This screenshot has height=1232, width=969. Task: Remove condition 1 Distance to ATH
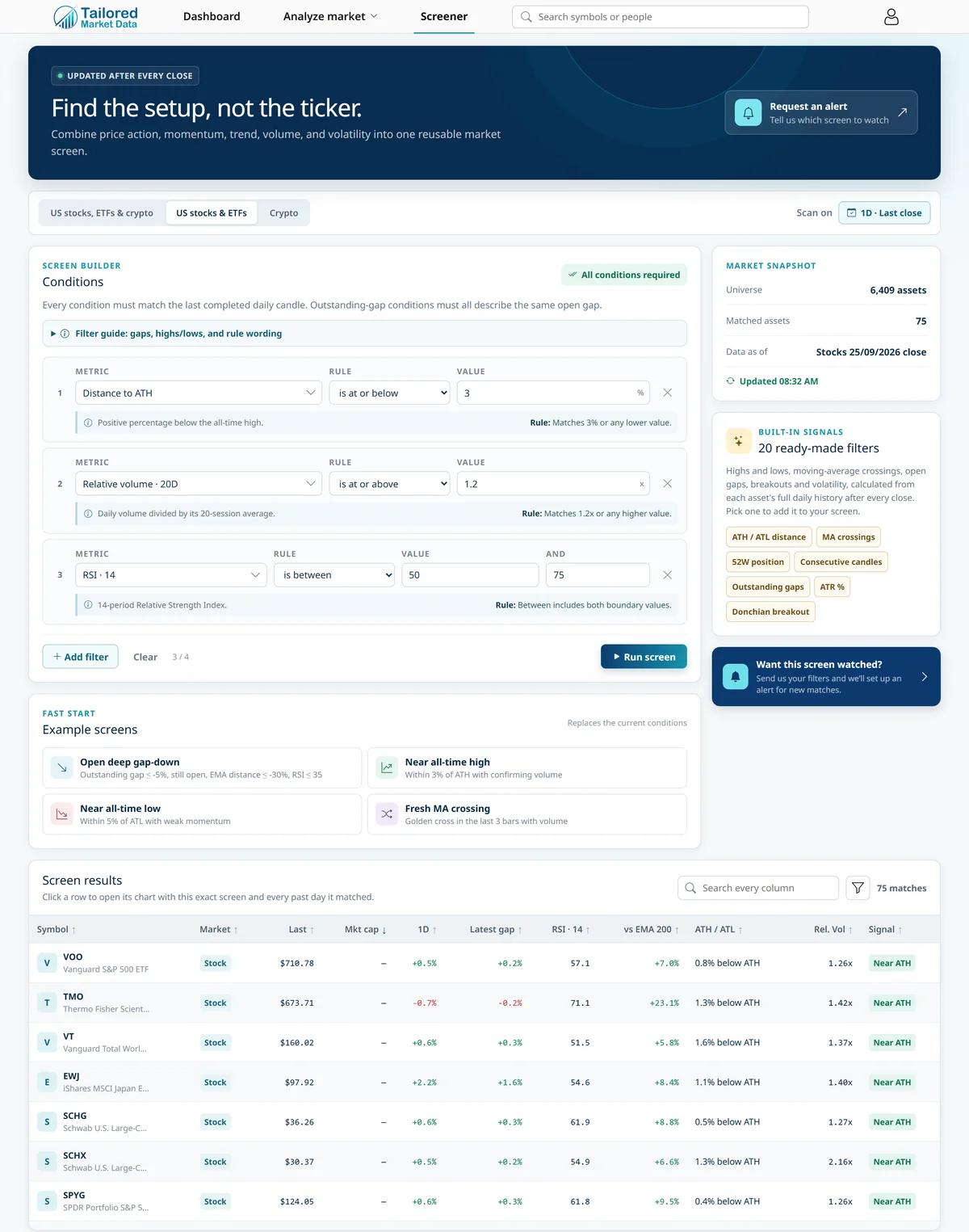(667, 393)
